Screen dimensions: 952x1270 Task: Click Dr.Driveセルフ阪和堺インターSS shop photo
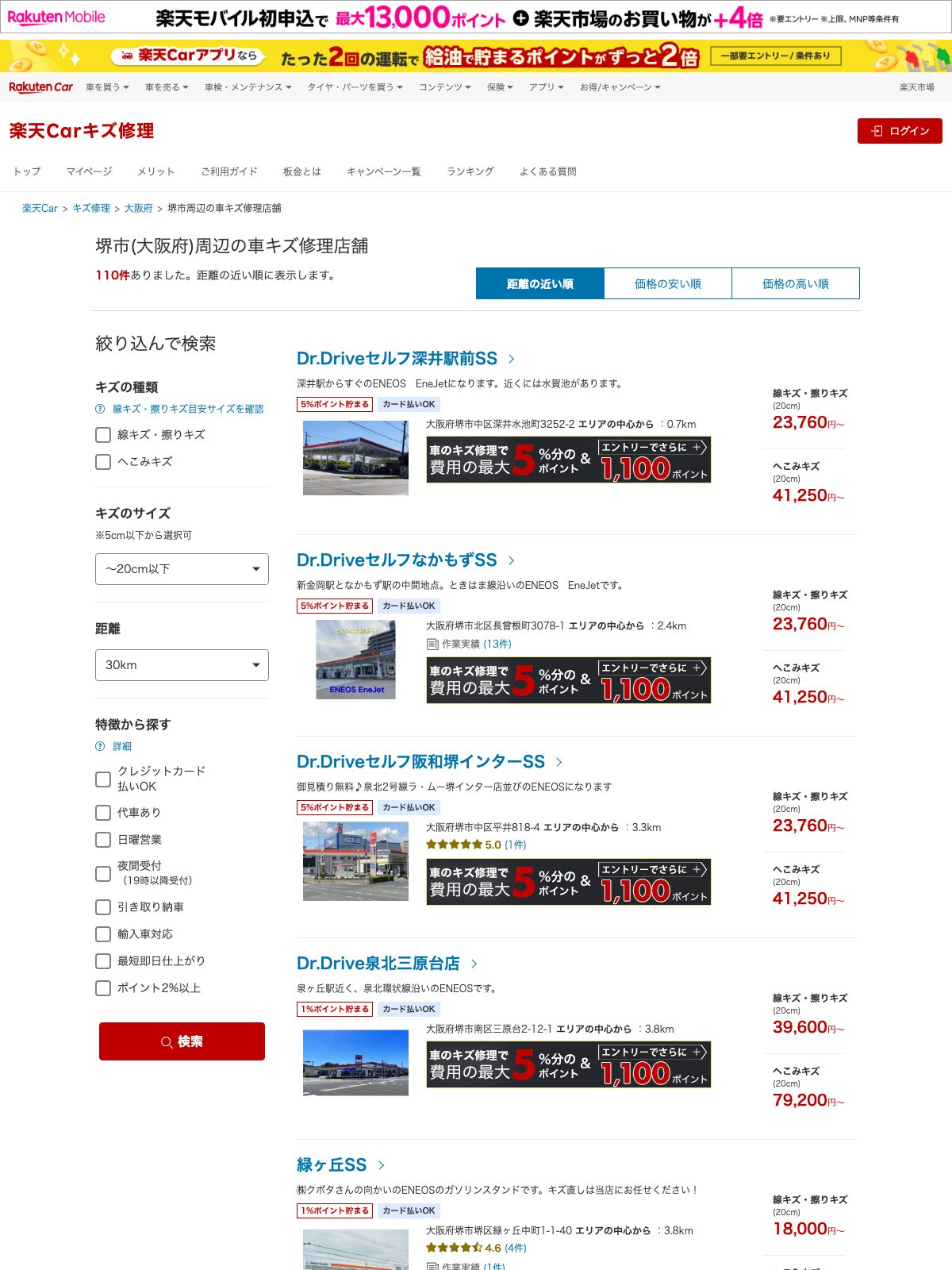[355, 861]
